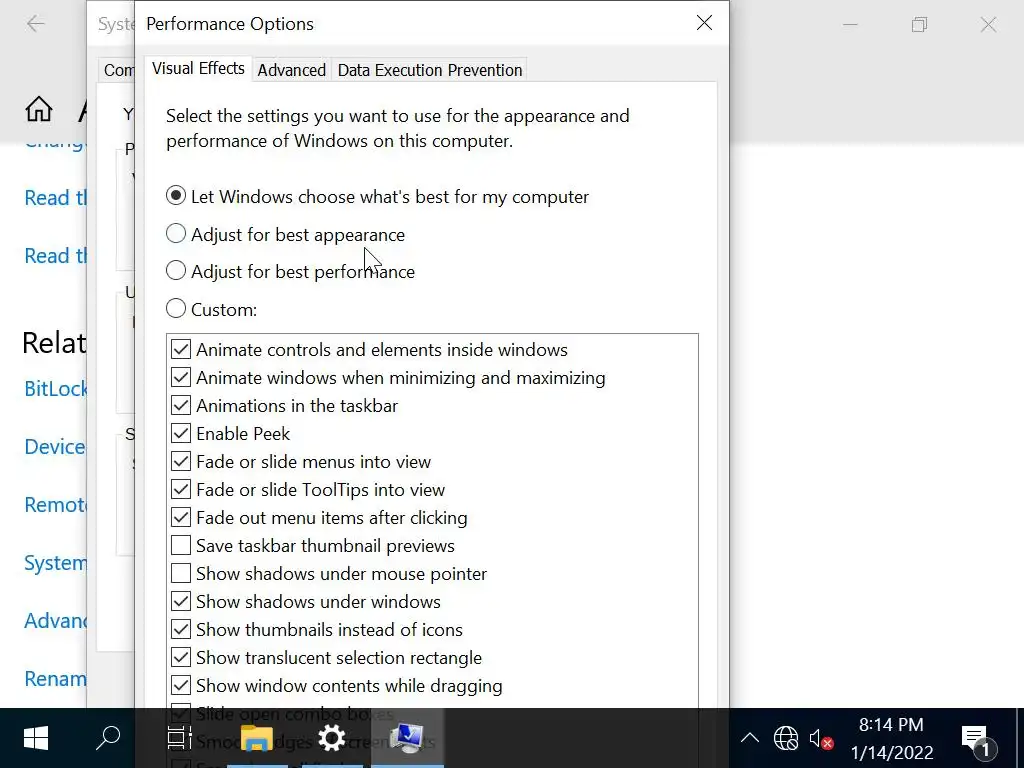Restore down the Settings window
1024x768 pixels.
click(x=920, y=25)
